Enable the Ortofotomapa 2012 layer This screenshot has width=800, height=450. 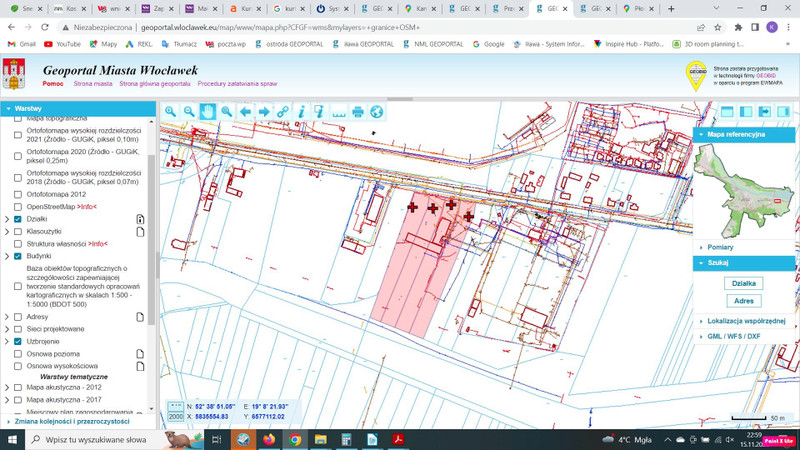tap(18, 195)
